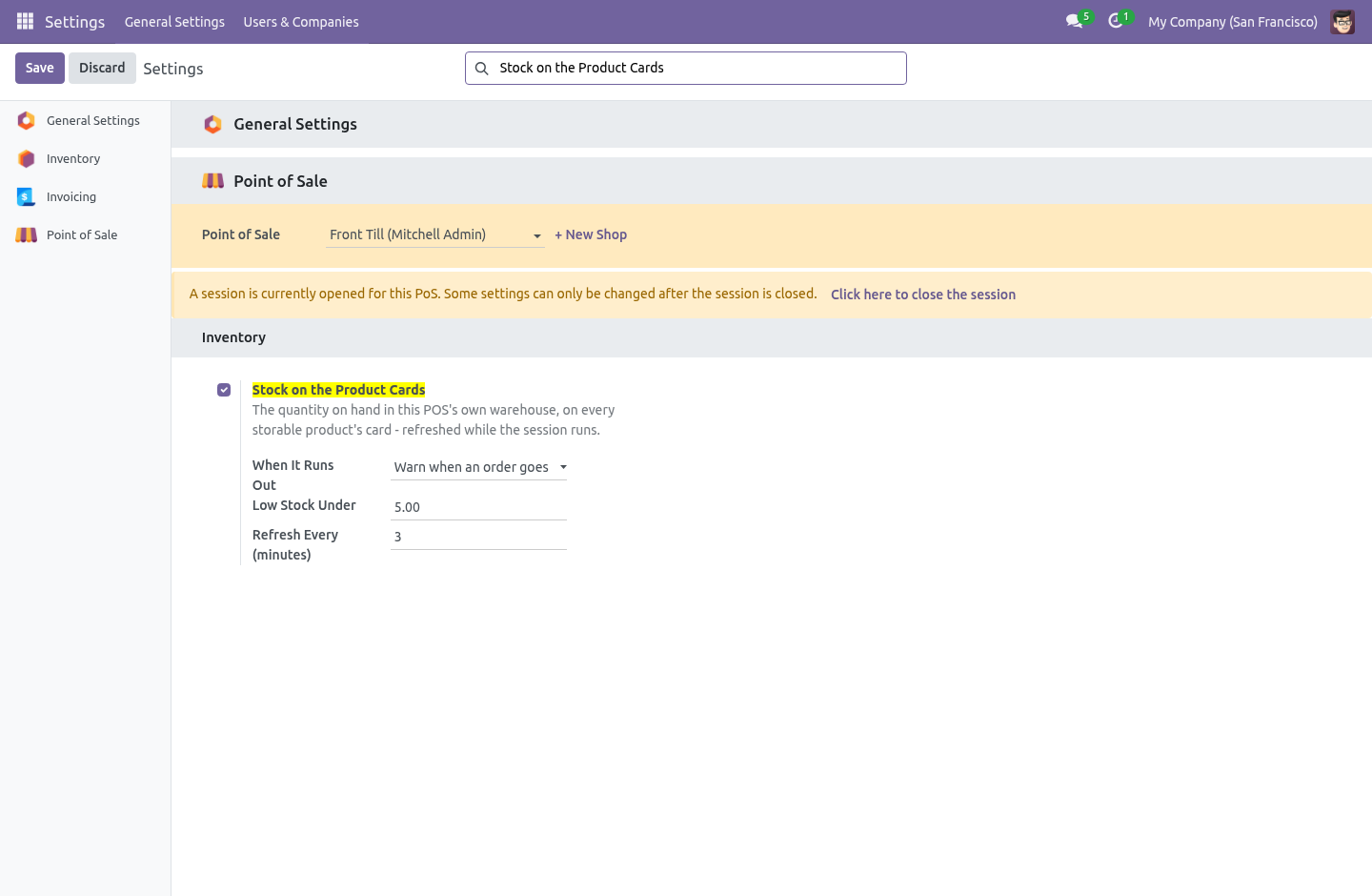Screen dimensions: 1372x896
Task: Click the Discard button
Action: 102,68
